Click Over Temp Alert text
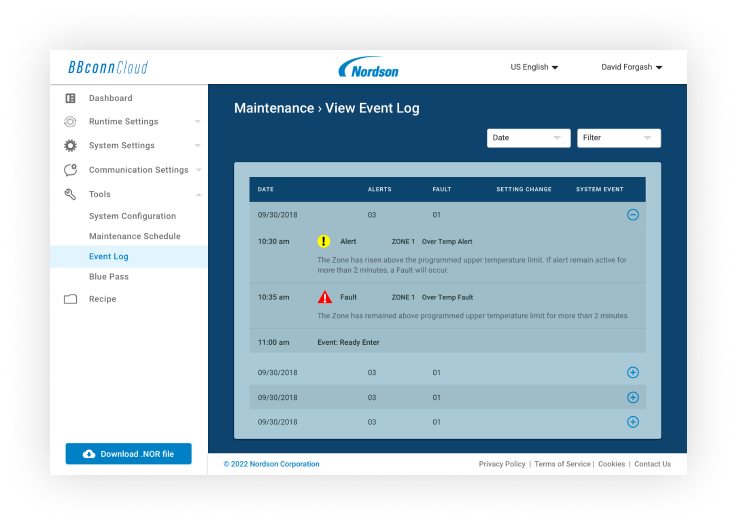Viewport: 737px width, 525px height. (x=447, y=242)
